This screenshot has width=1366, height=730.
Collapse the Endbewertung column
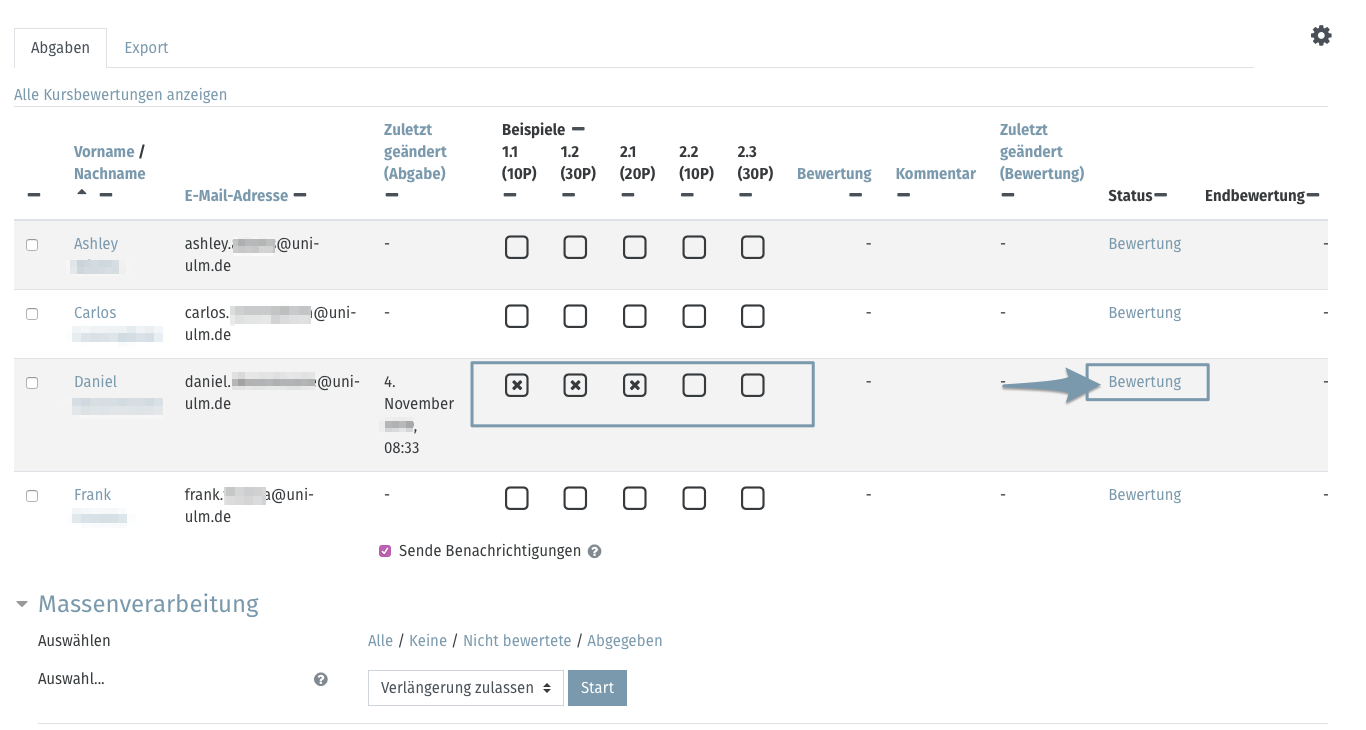tap(1312, 195)
